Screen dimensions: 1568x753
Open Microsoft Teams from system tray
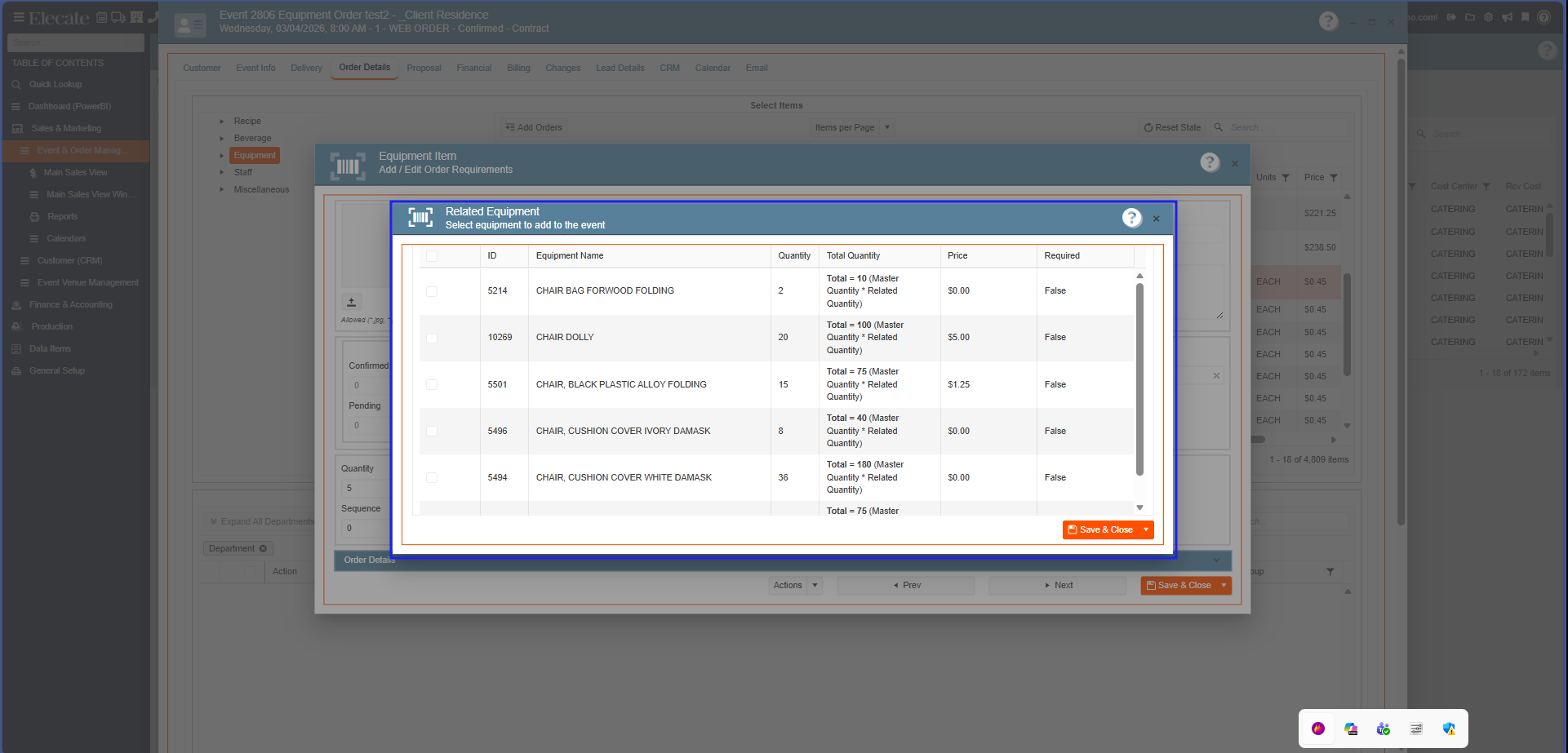coord(1383,729)
